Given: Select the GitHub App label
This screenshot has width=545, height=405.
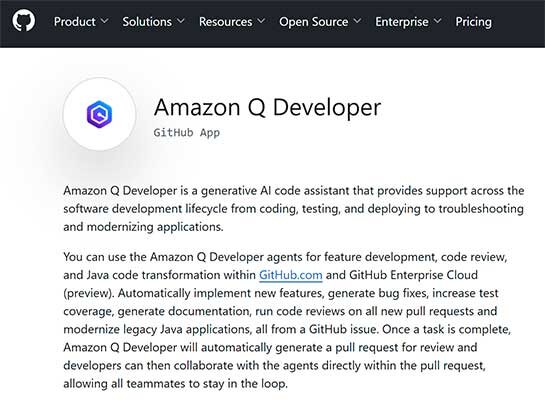Looking at the screenshot, I should 187,132.
